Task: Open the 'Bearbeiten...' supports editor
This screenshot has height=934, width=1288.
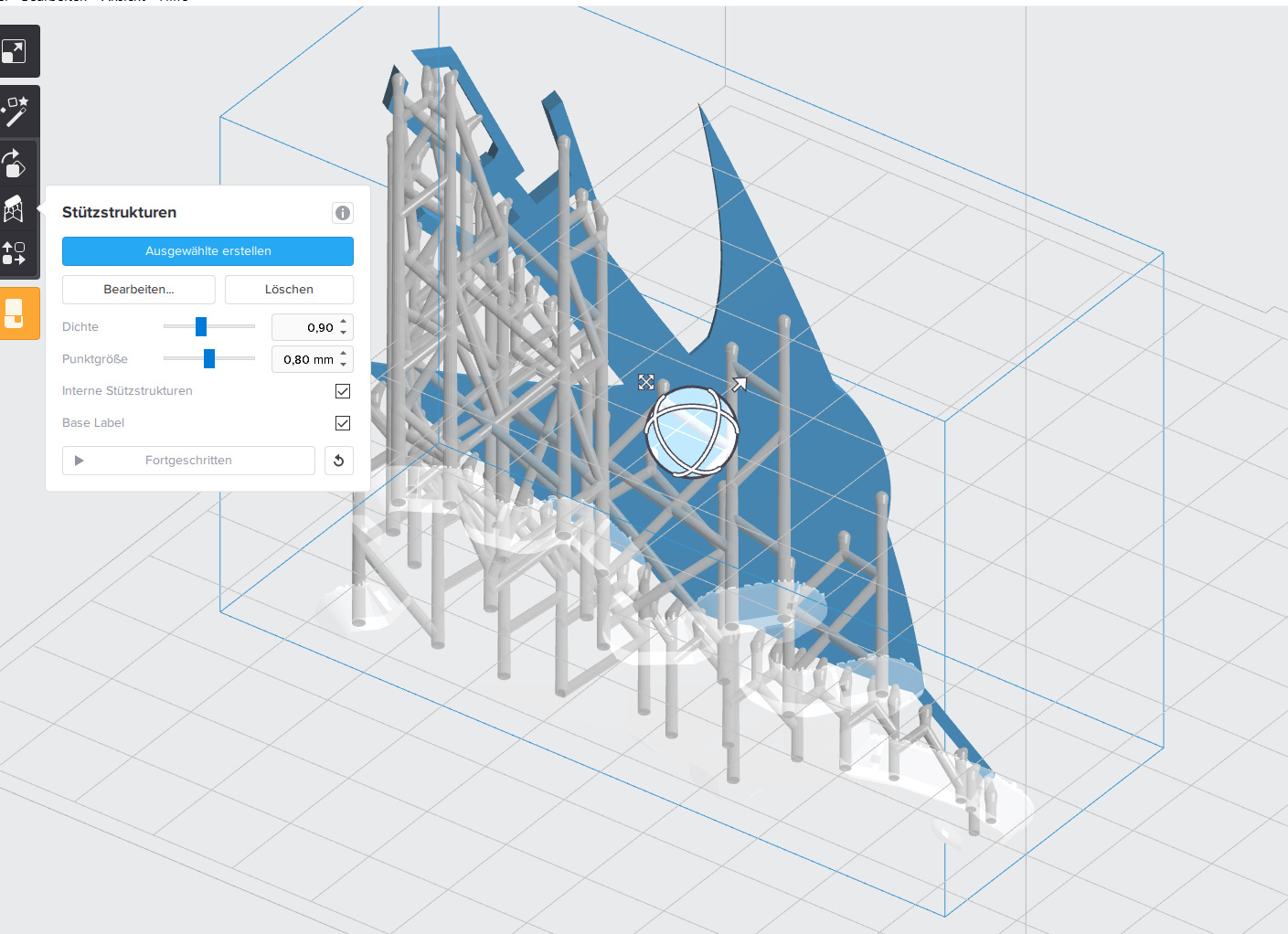Action: 139,290
